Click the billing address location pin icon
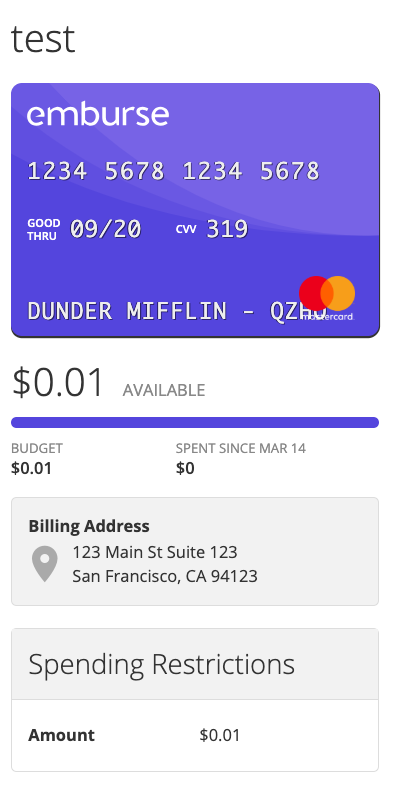This screenshot has height=797, width=402. coord(45,564)
